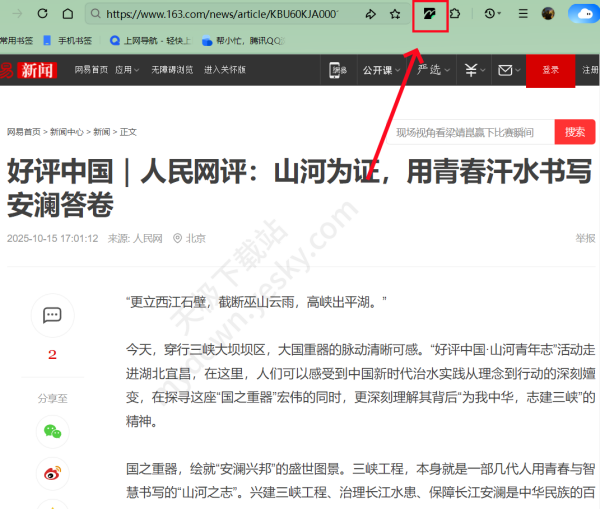
Task: Open the extensions puzzle-piece menu
Action: (x=455, y=15)
